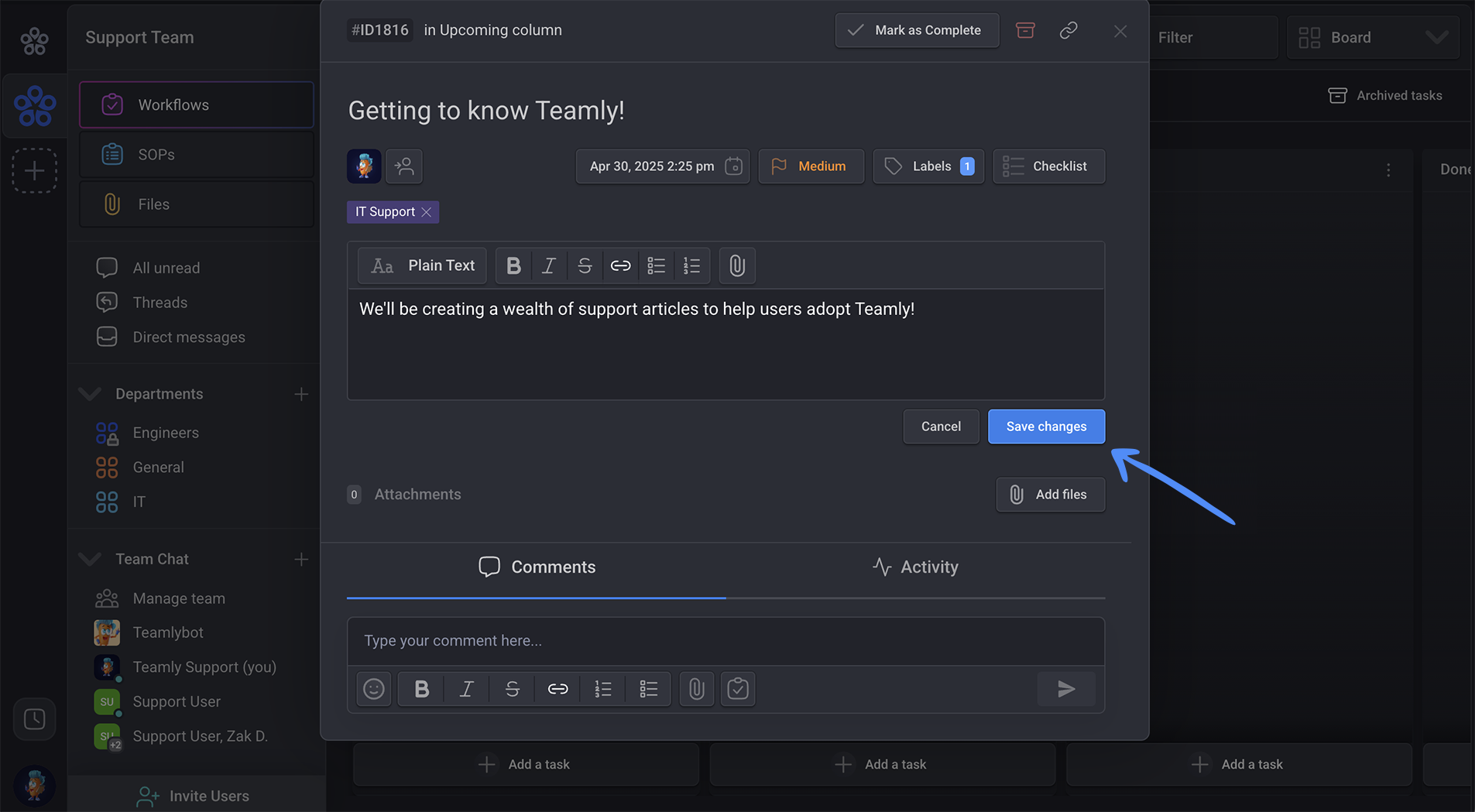This screenshot has height=812, width=1475.
Task: Open the Plain Text style dropdown
Action: click(422, 266)
